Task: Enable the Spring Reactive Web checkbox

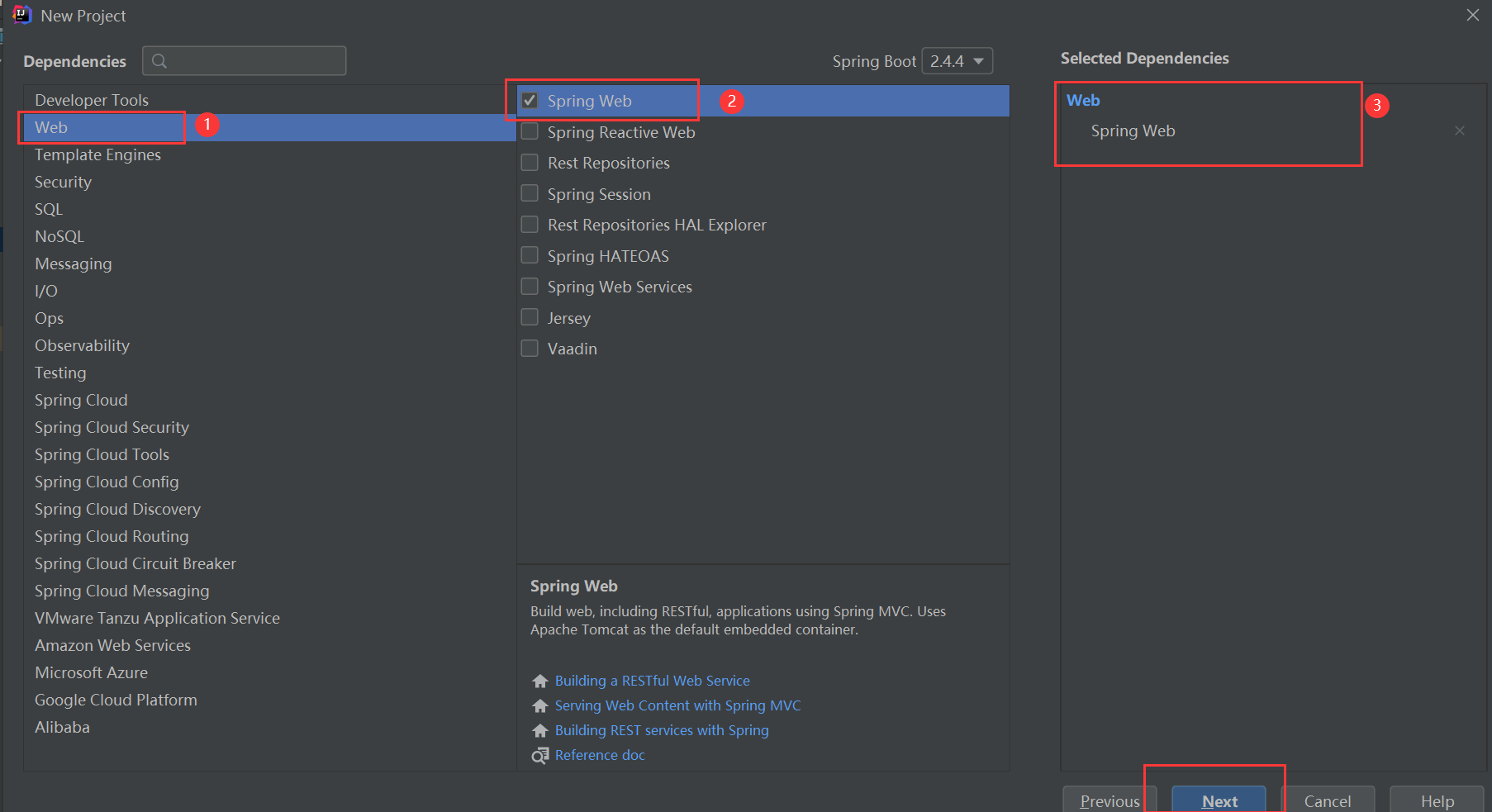Action: tap(530, 131)
